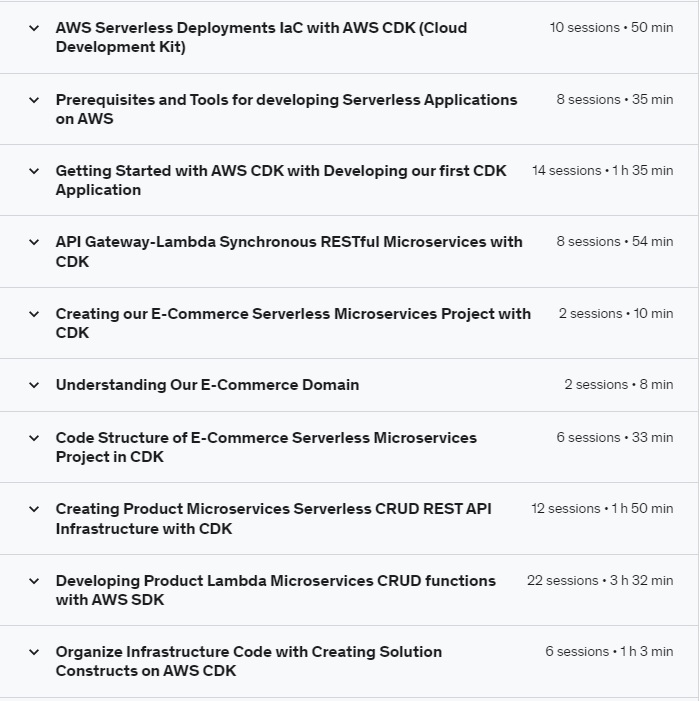Screen dimensions: 700x701
Task: Open the Understanding Our E-Commerce Domain title
Action: (207, 385)
